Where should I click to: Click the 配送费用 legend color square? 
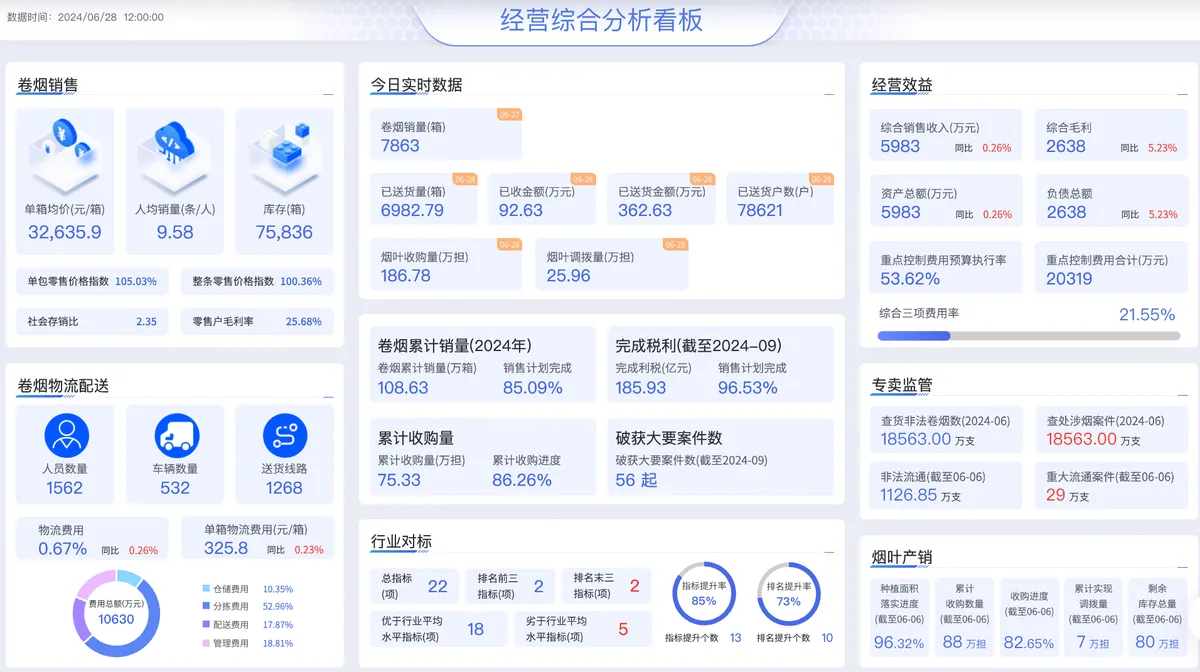pyautogui.click(x=206, y=625)
